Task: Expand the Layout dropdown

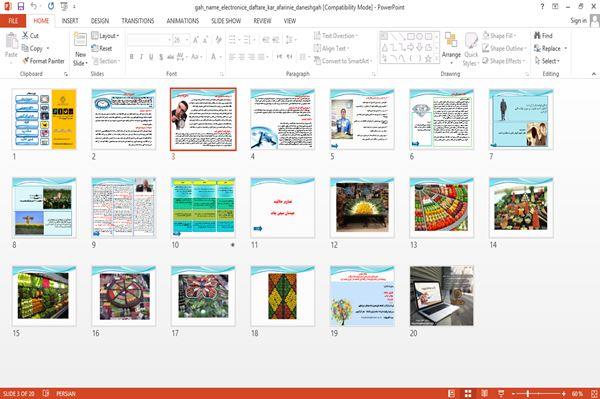Action: (105, 36)
